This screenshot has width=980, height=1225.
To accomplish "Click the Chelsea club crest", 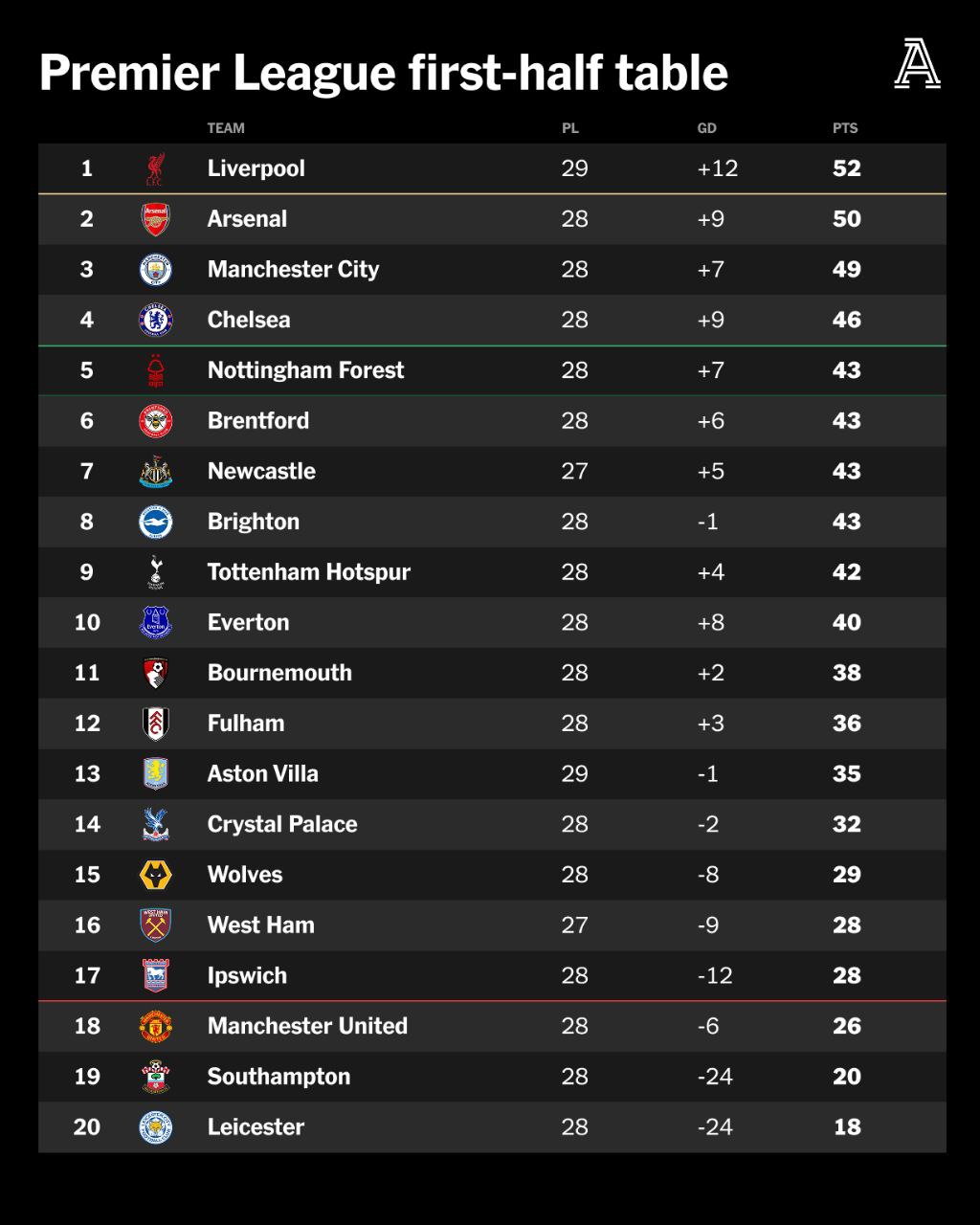I will coord(155,320).
